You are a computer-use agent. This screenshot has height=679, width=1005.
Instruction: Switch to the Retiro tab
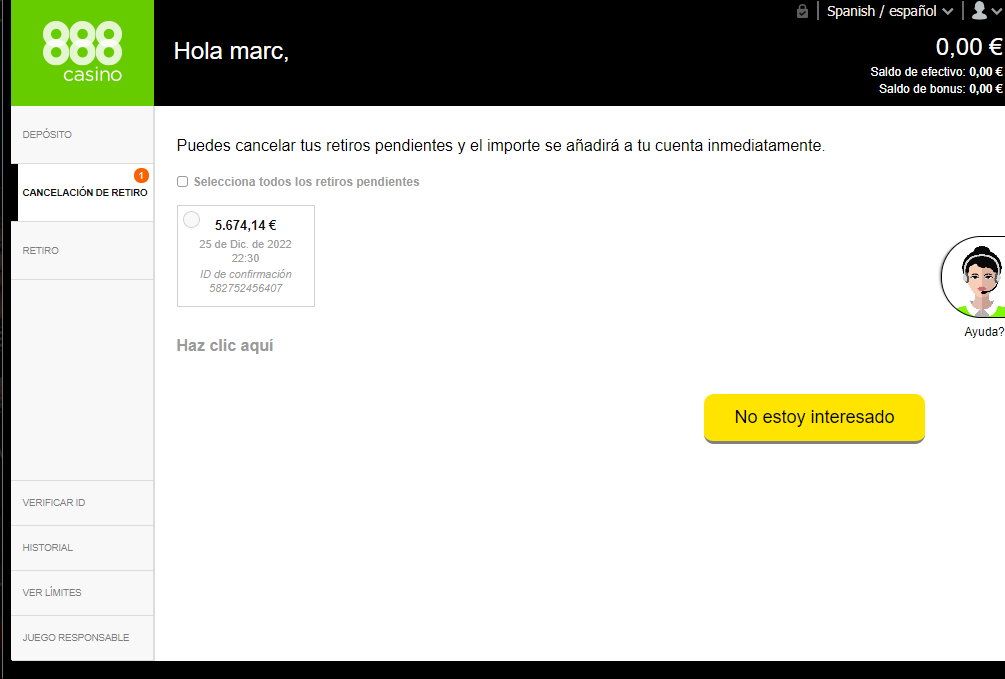point(40,251)
